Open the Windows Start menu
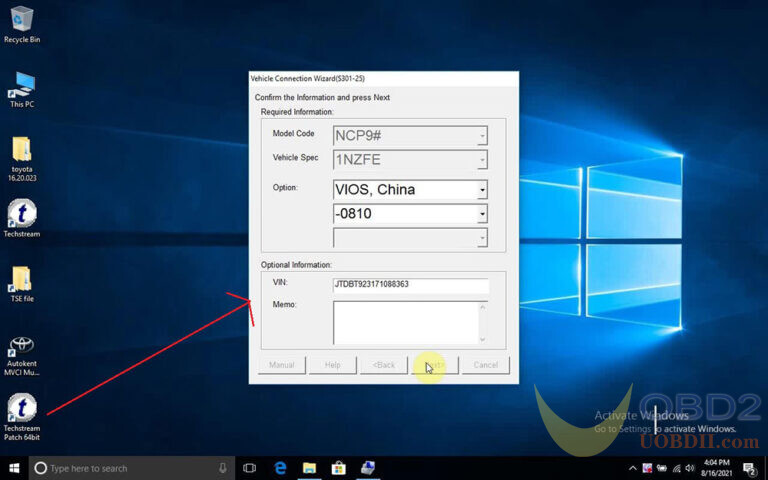Screen dimensions: 768x480 point(14,468)
